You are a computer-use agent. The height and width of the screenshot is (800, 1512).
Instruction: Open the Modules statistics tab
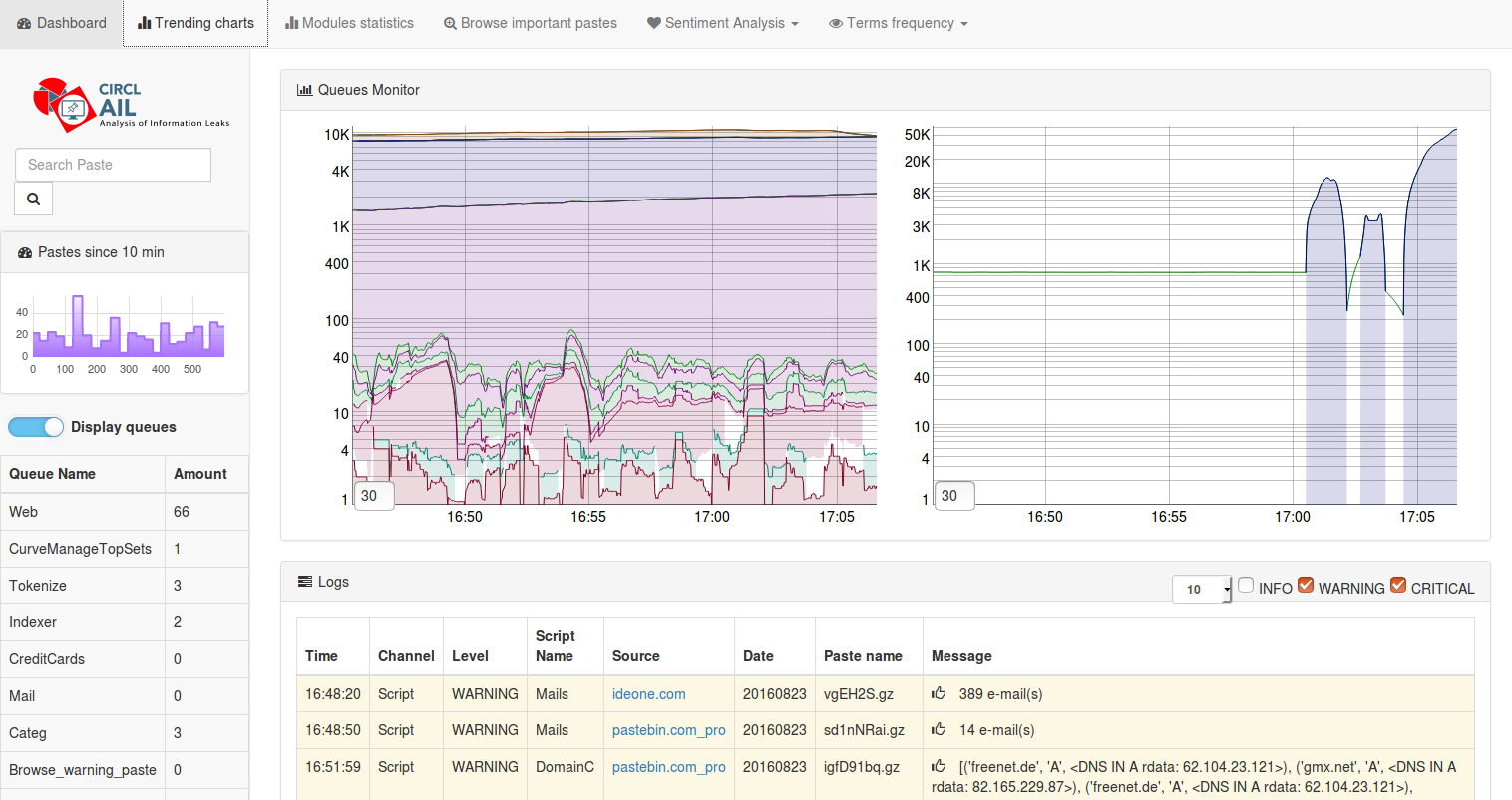(349, 23)
